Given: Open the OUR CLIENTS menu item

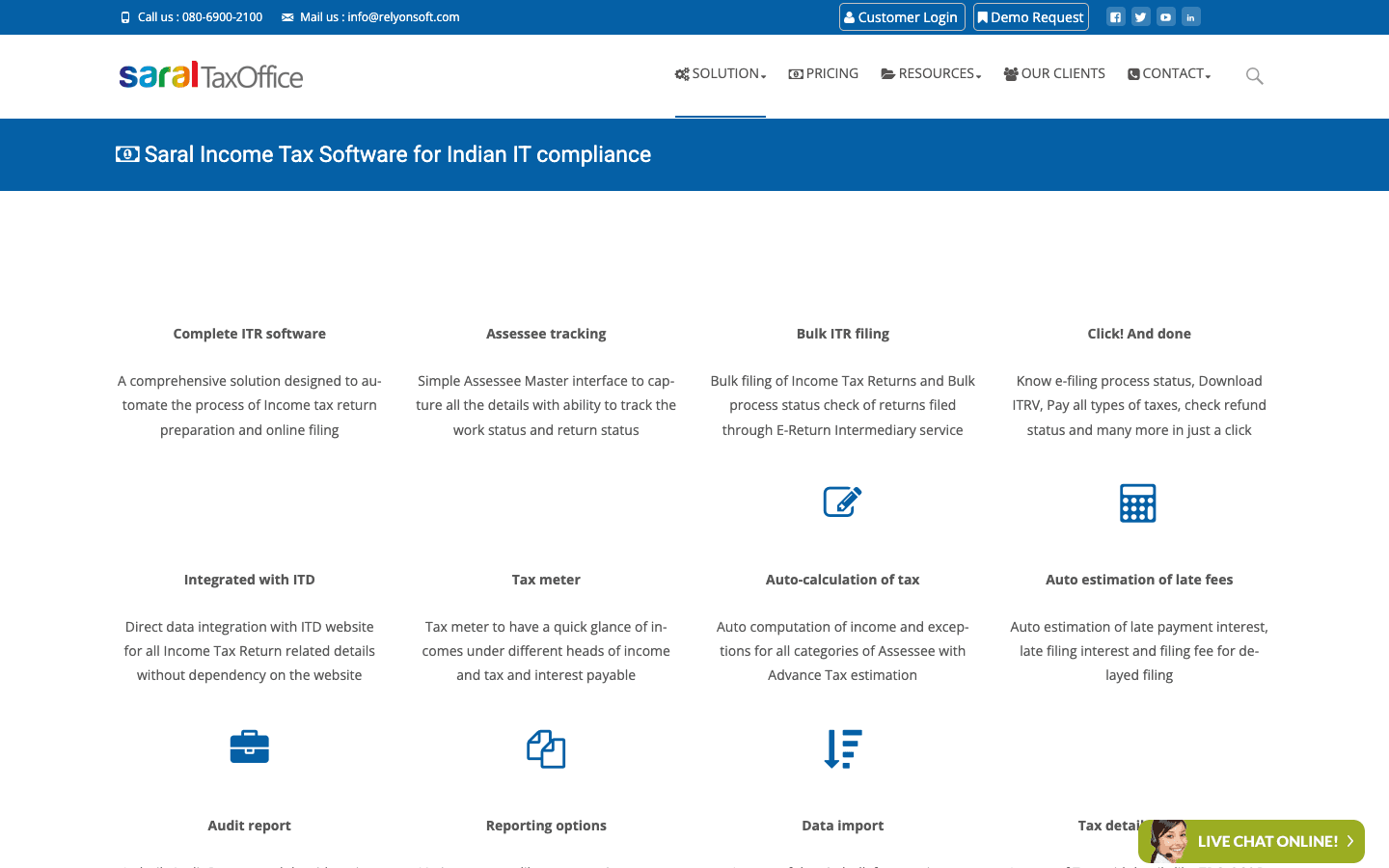Looking at the screenshot, I should [1054, 73].
